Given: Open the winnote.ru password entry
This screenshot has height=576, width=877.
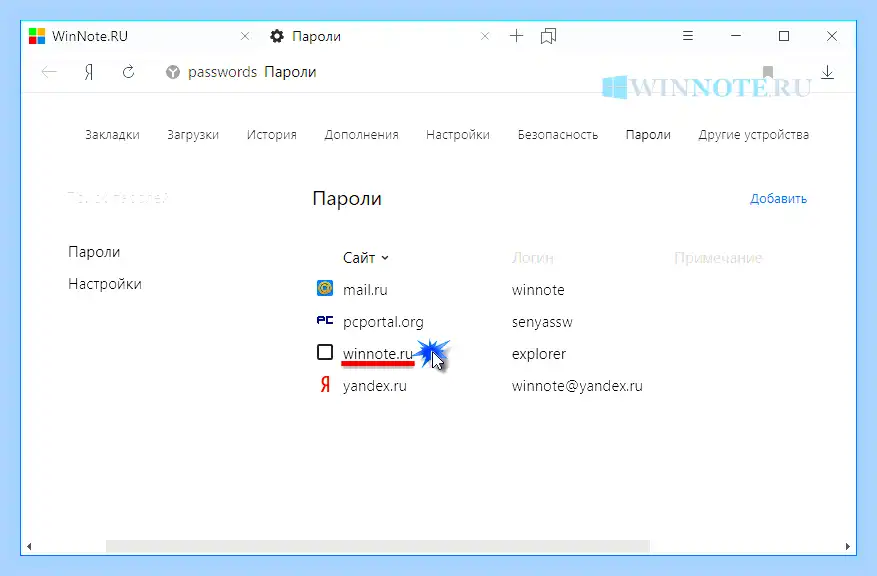Looking at the screenshot, I should (378, 354).
